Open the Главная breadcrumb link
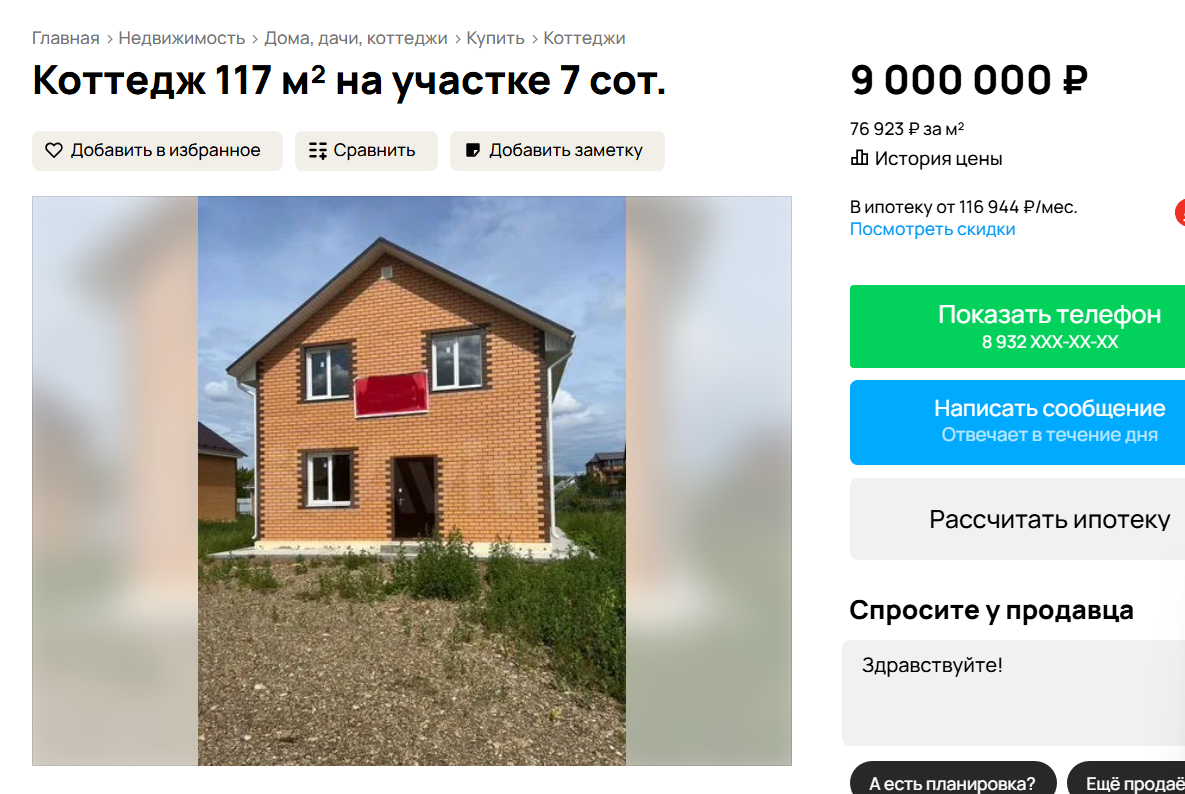Screen dimensions: 1185x794 tap(66, 38)
